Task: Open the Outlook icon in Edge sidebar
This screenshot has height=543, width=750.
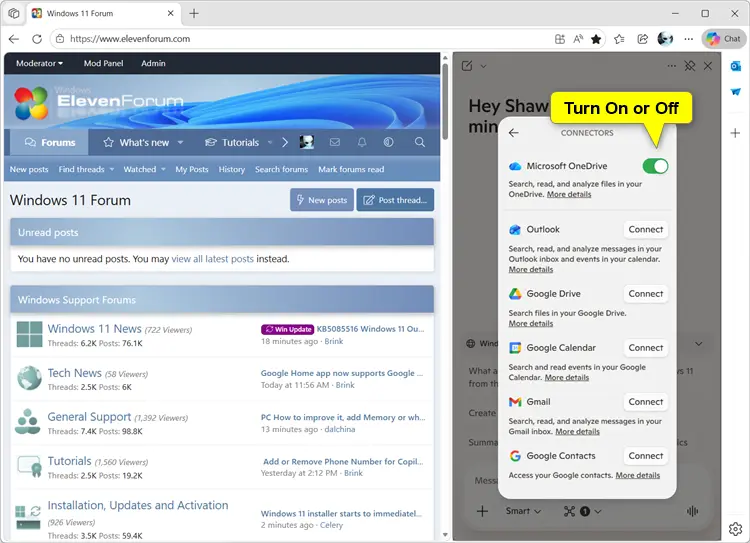Action: click(736, 66)
